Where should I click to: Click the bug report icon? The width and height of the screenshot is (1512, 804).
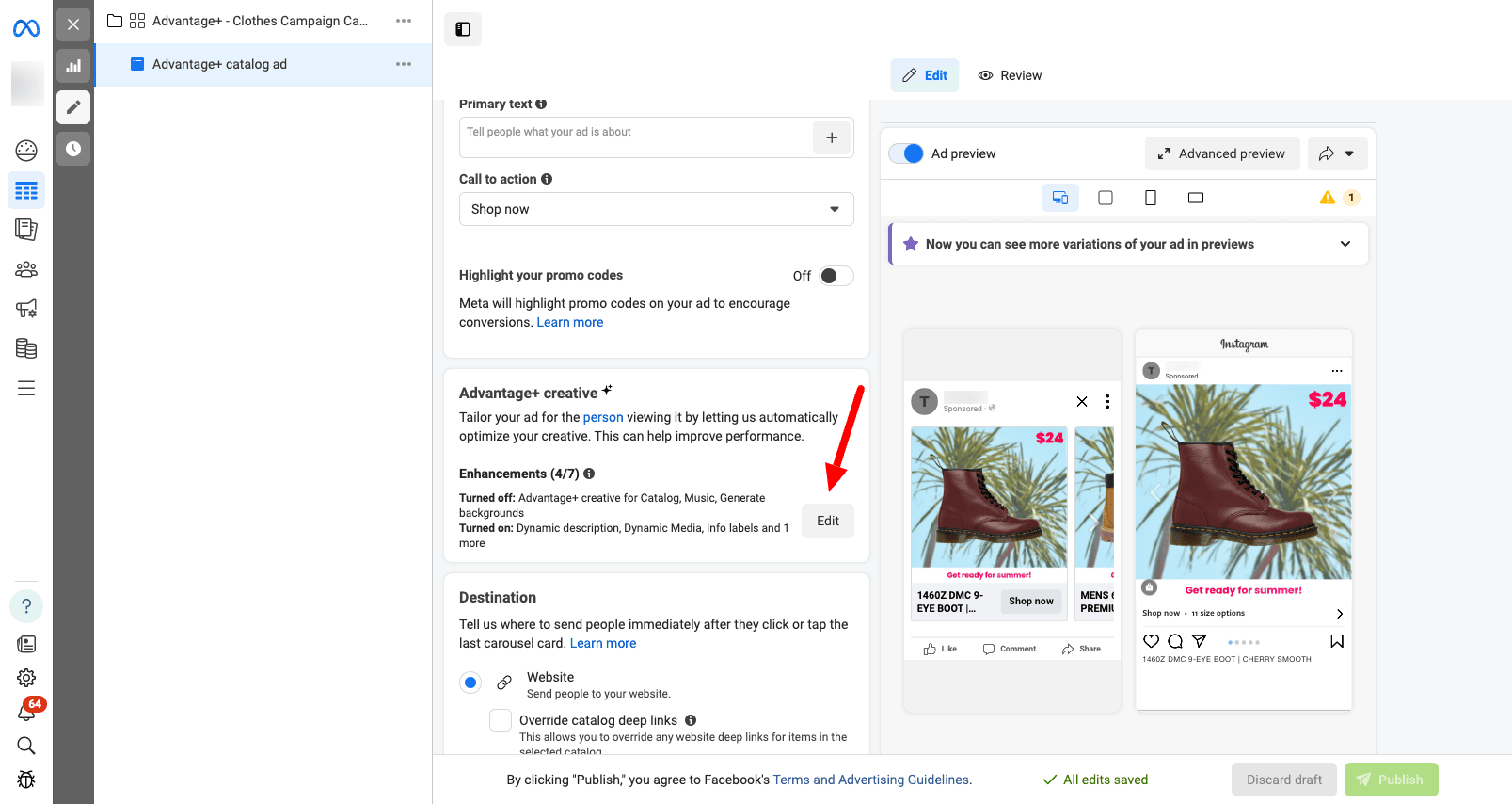click(x=26, y=780)
